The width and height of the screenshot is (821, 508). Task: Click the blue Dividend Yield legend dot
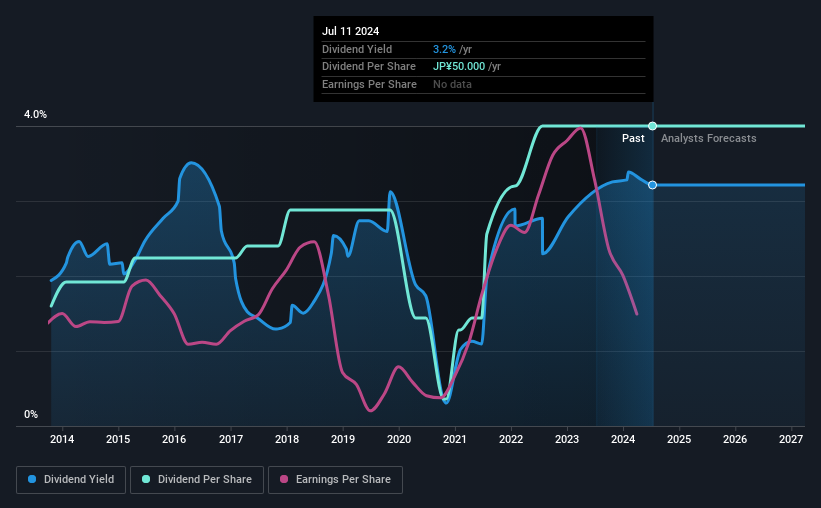coord(32,479)
